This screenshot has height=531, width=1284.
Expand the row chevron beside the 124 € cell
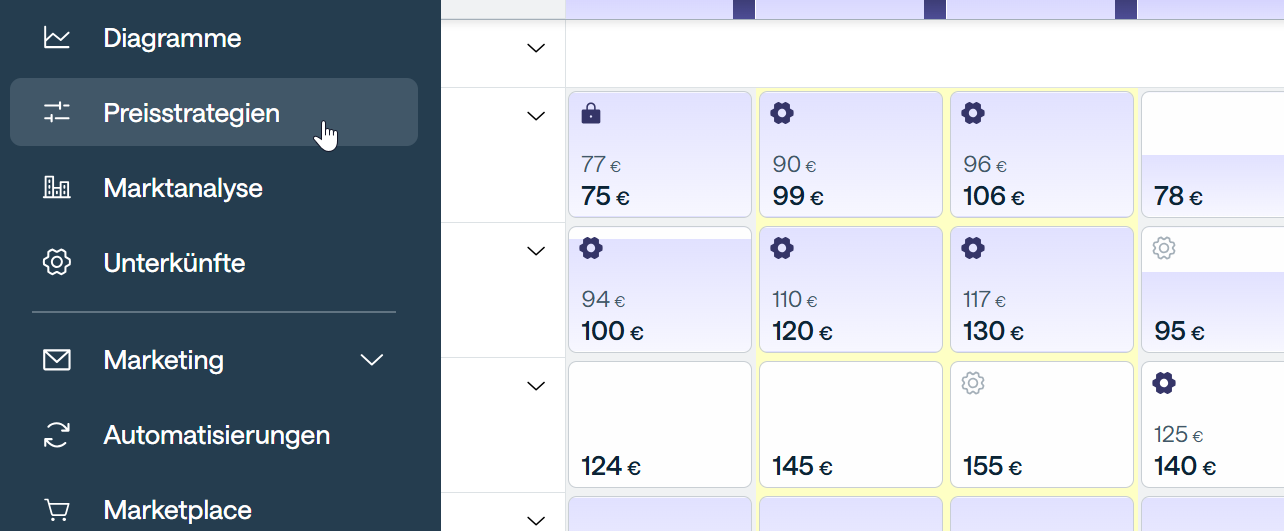[537, 386]
